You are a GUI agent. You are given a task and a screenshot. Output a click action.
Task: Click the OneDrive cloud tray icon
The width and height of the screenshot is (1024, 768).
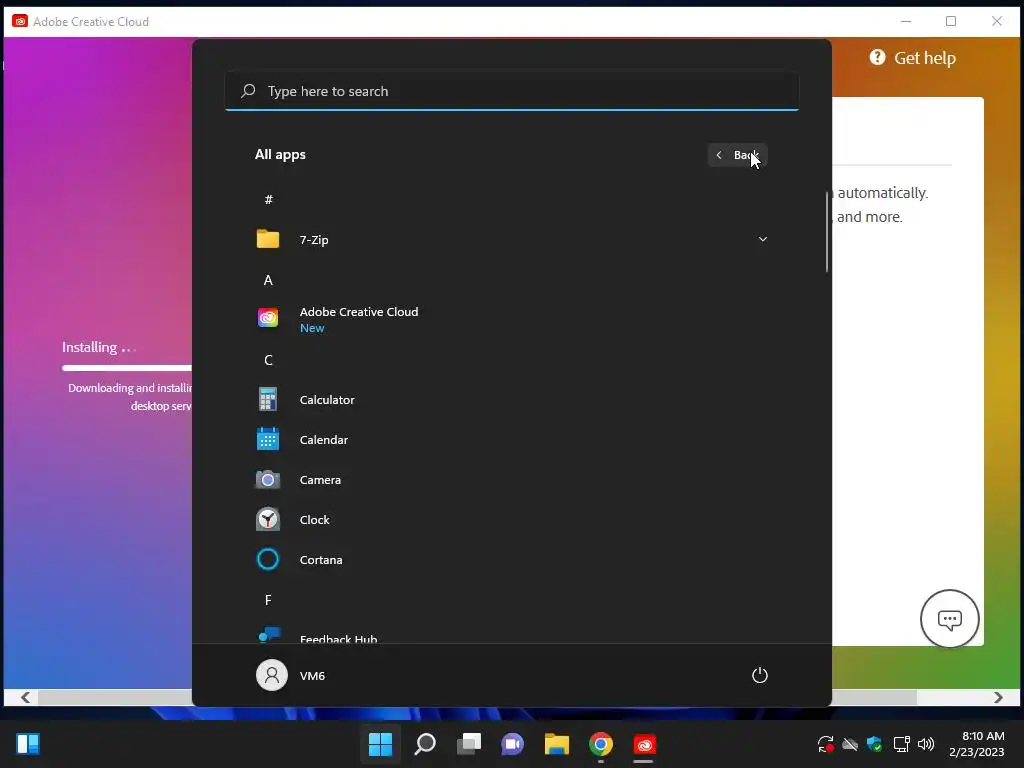coord(850,743)
